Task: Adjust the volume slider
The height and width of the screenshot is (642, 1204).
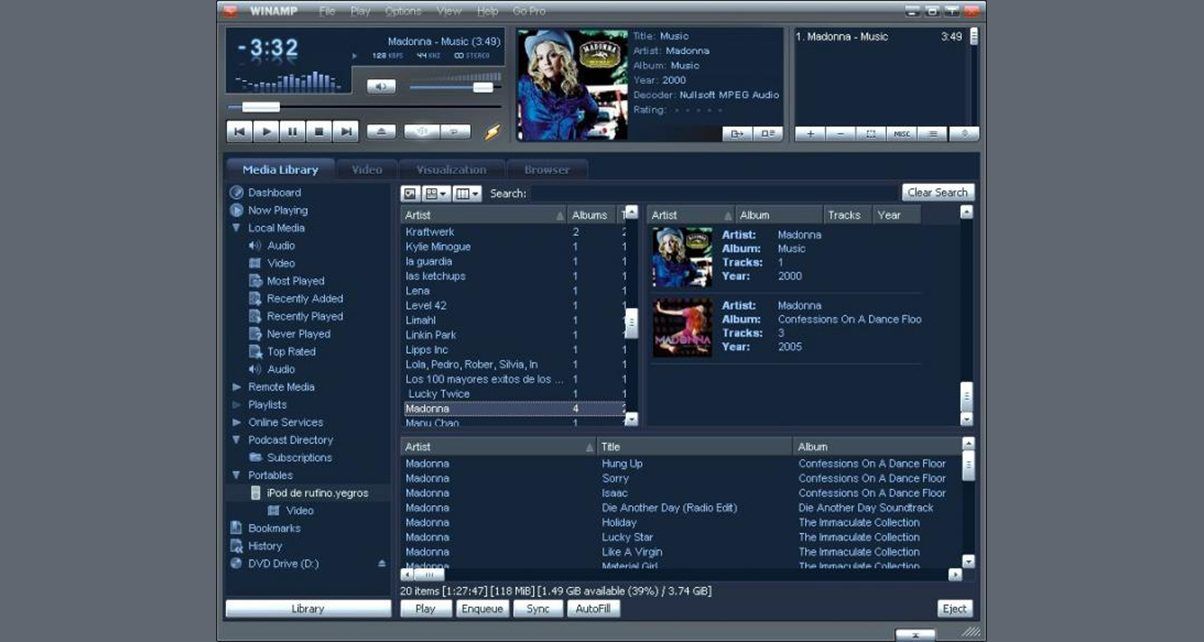Action: coord(484,87)
